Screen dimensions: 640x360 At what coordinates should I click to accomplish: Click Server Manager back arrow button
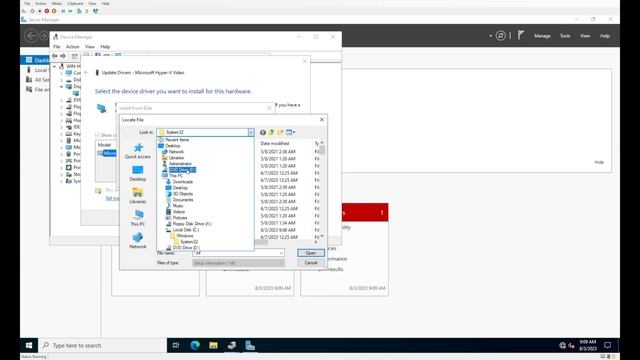point(31,36)
